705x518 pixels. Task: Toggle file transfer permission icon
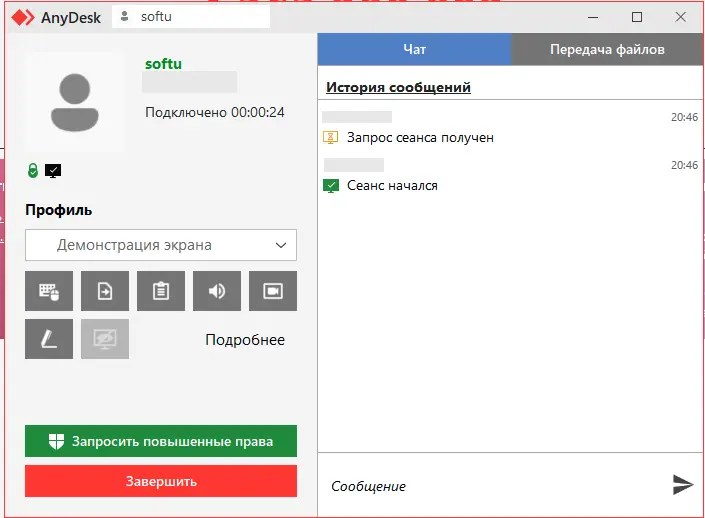(105, 291)
